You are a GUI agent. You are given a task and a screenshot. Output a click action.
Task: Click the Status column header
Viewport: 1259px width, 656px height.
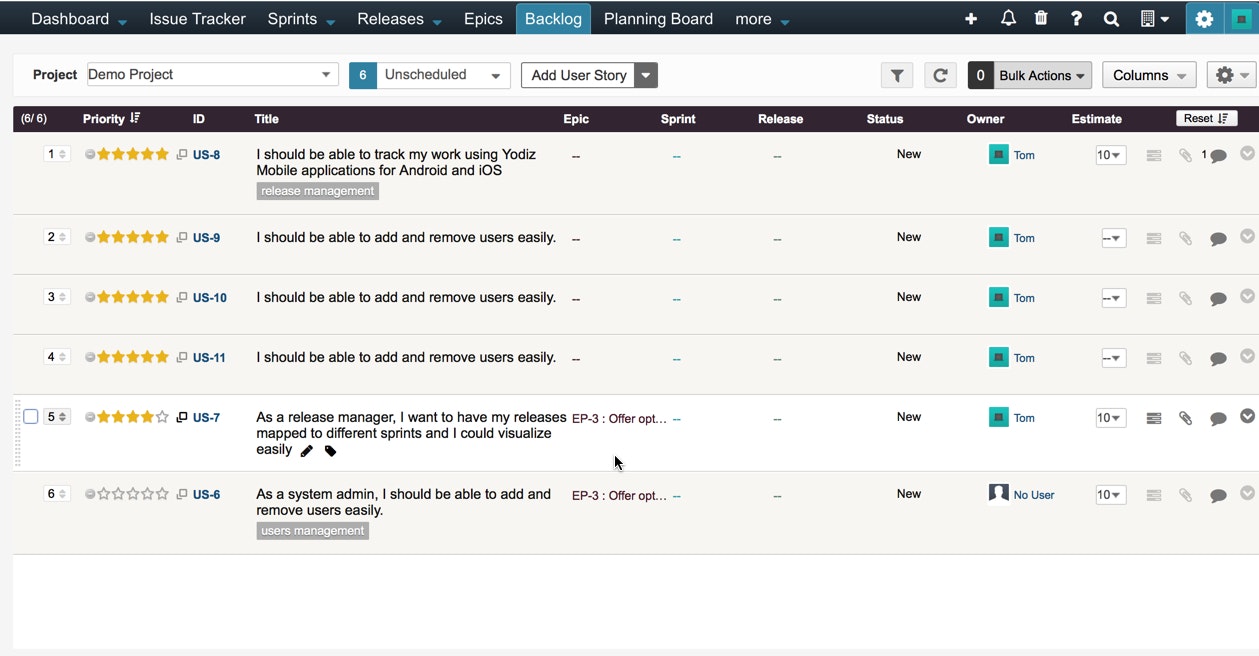pyautogui.click(x=885, y=119)
